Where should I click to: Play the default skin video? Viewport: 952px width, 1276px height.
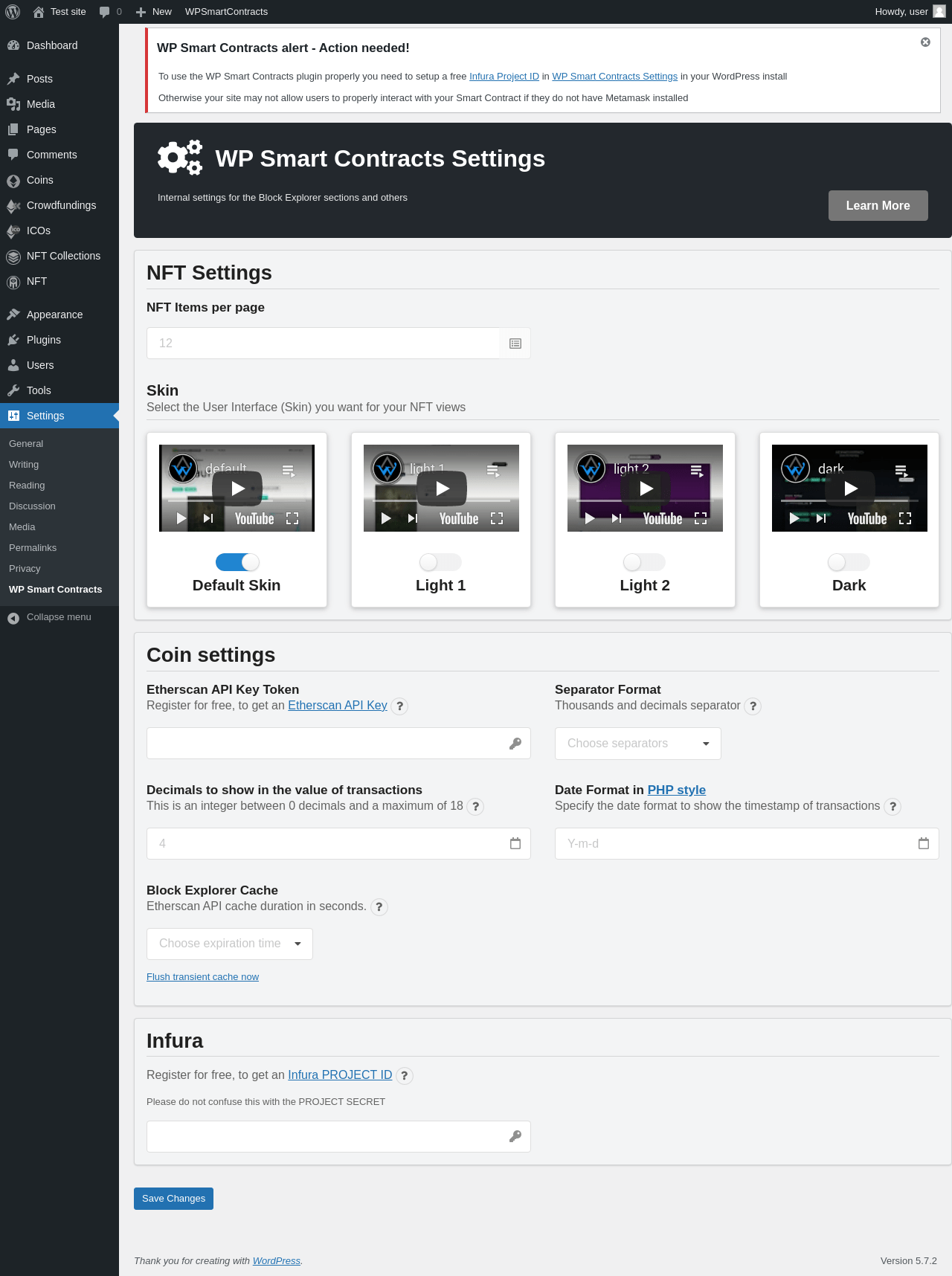(237, 489)
